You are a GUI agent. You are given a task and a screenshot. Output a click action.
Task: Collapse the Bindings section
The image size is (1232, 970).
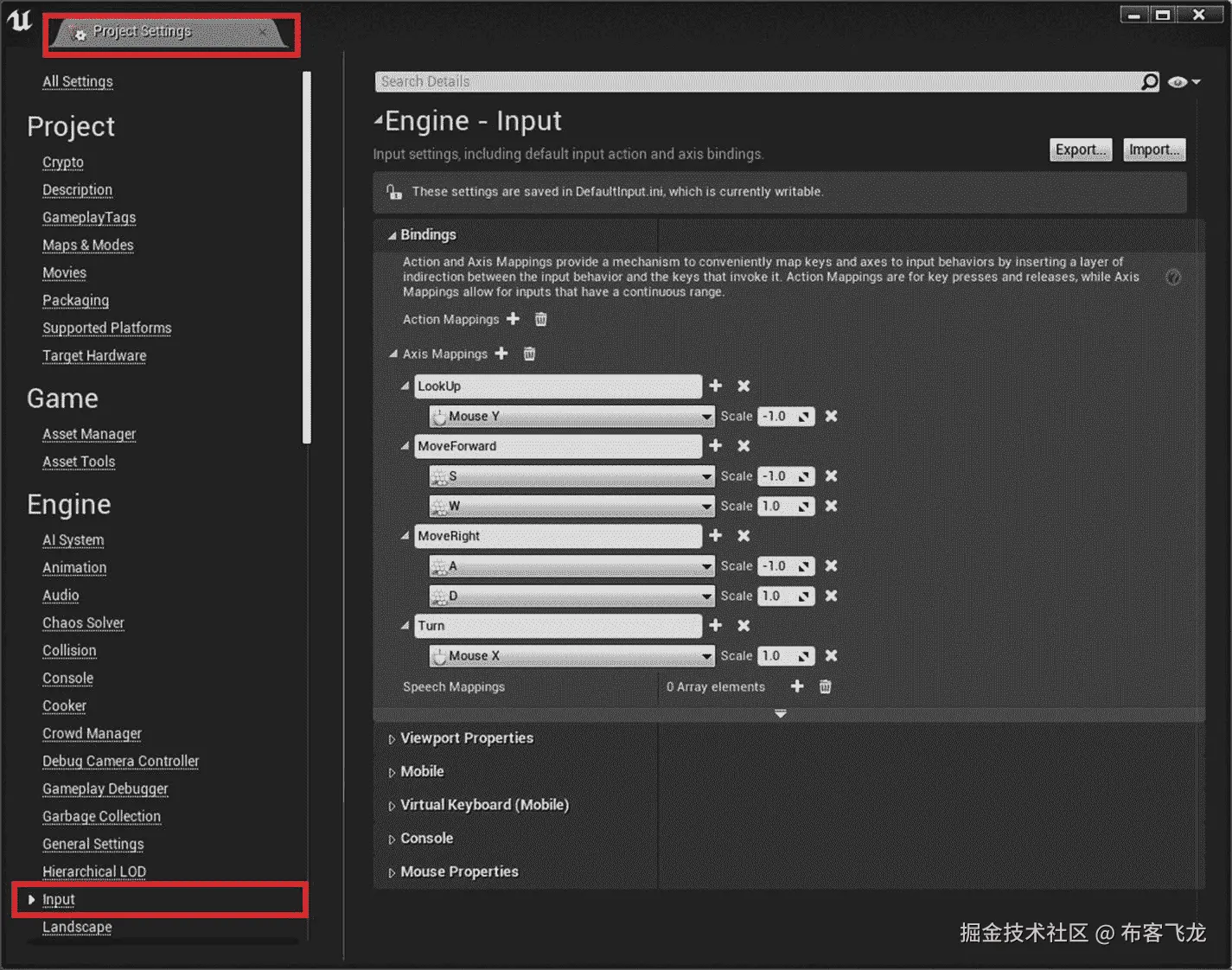pos(392,235)
